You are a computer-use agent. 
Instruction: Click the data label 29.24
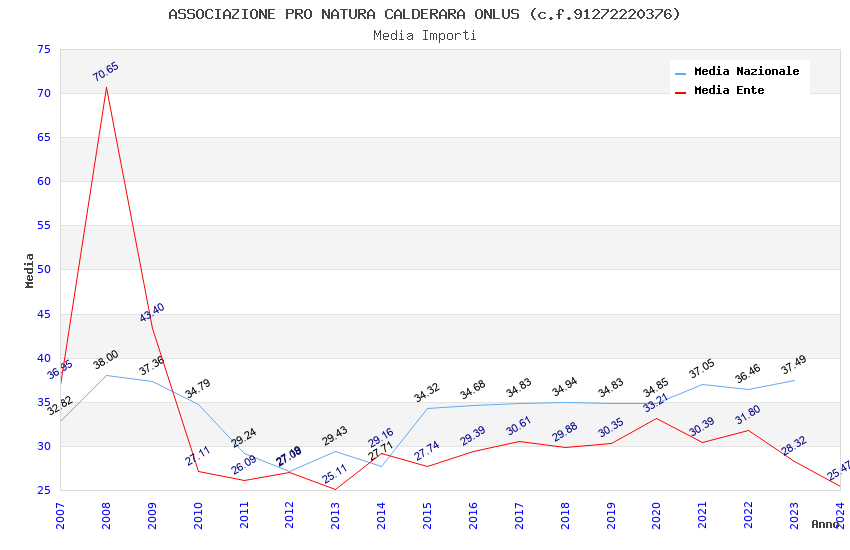pos(244,438)
